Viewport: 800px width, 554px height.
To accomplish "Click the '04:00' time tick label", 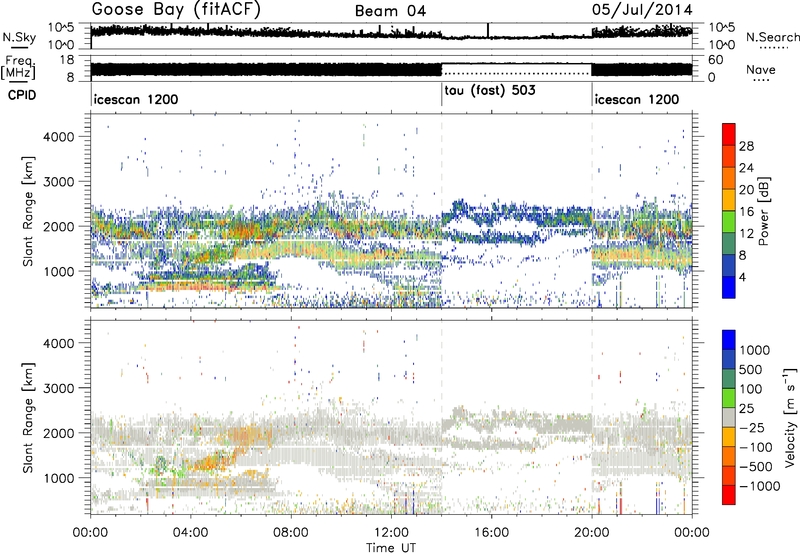I will coord(191,533).
